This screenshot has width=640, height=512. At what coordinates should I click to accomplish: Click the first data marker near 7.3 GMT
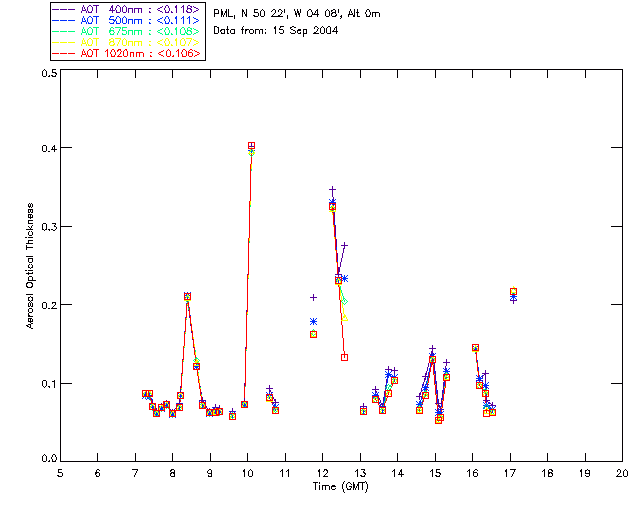pos(146,394)
